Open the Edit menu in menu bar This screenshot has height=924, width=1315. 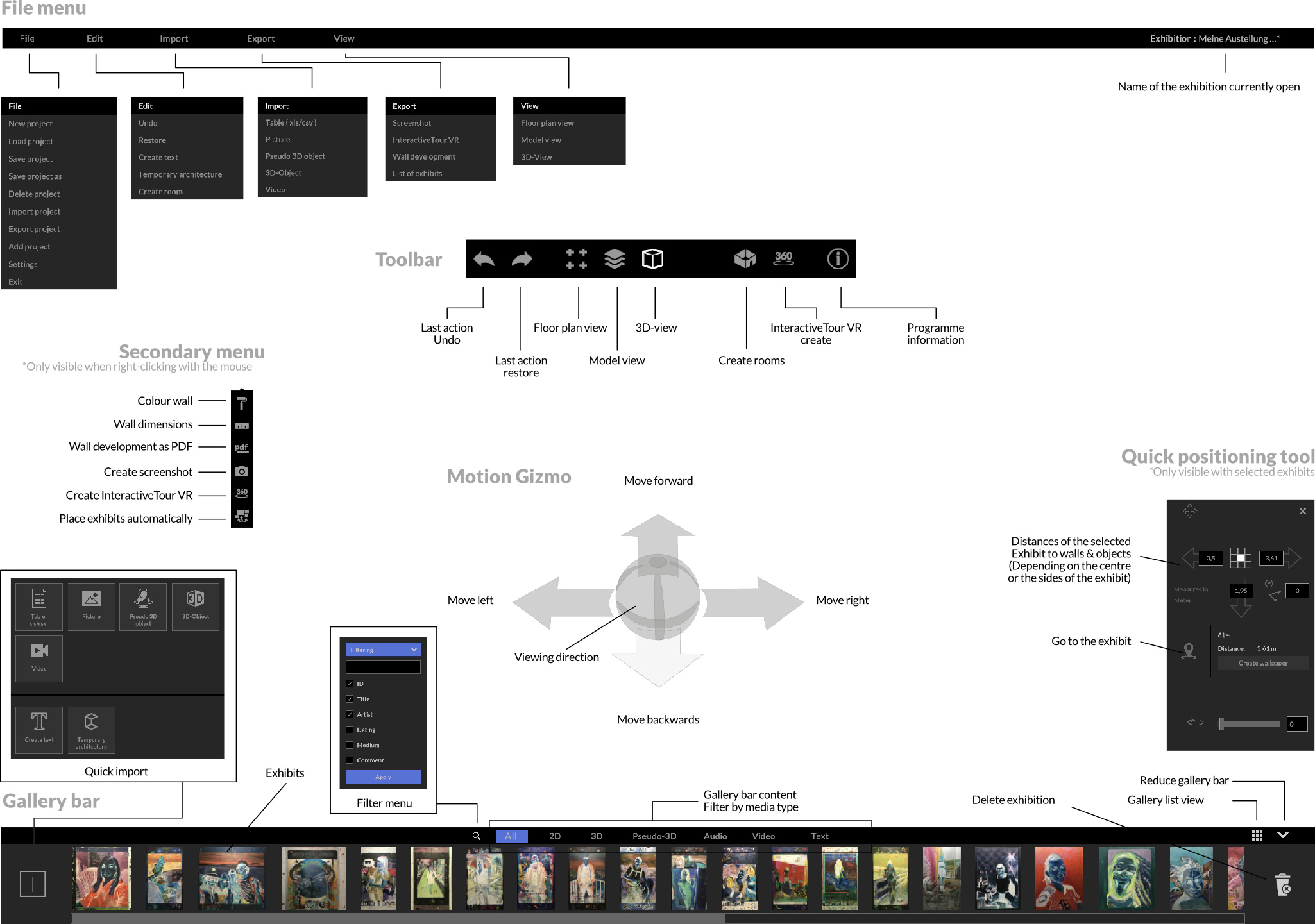(94, 38)
